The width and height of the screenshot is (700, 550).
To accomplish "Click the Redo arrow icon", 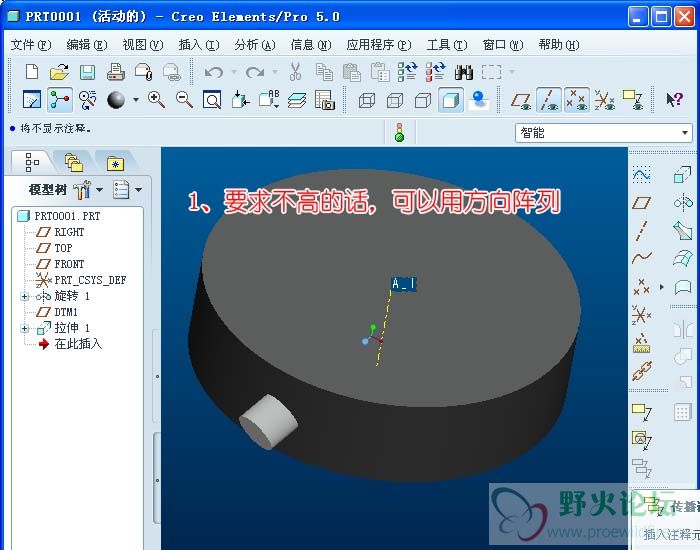I will [255, 72].
